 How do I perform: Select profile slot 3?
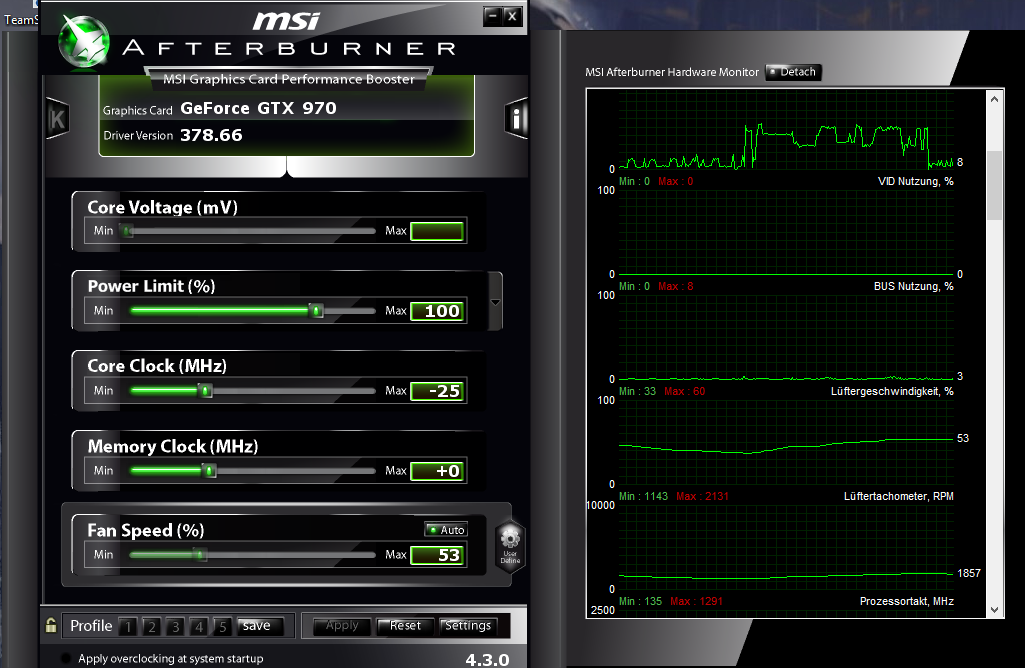[x=175, y=627]
